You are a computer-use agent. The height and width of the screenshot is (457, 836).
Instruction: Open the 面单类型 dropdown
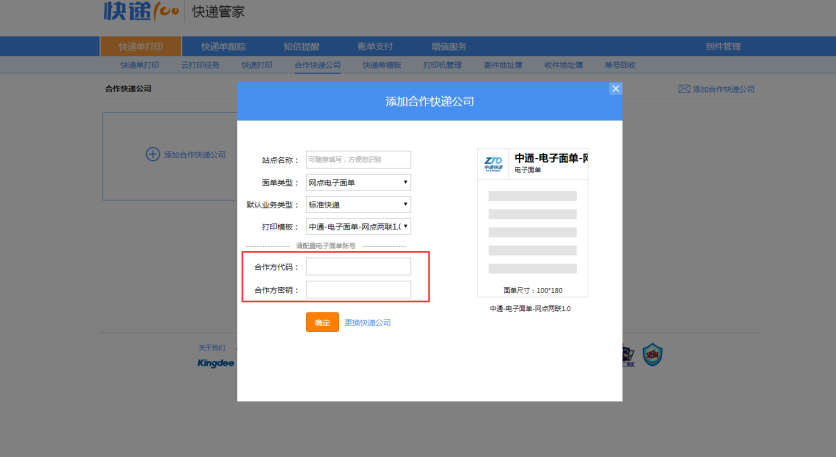tap(358, 182)
